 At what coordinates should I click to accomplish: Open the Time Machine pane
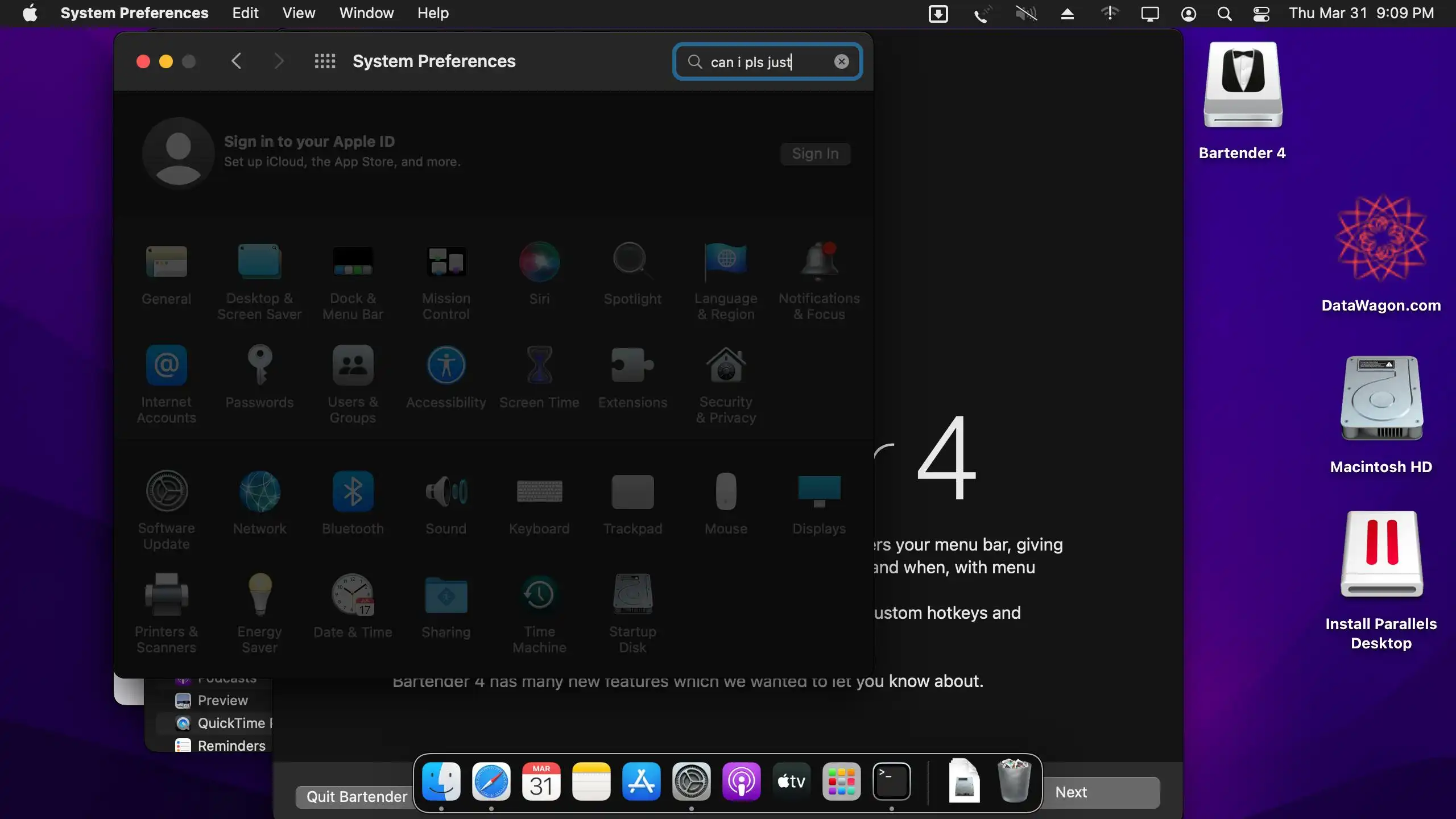coord(539,595)
